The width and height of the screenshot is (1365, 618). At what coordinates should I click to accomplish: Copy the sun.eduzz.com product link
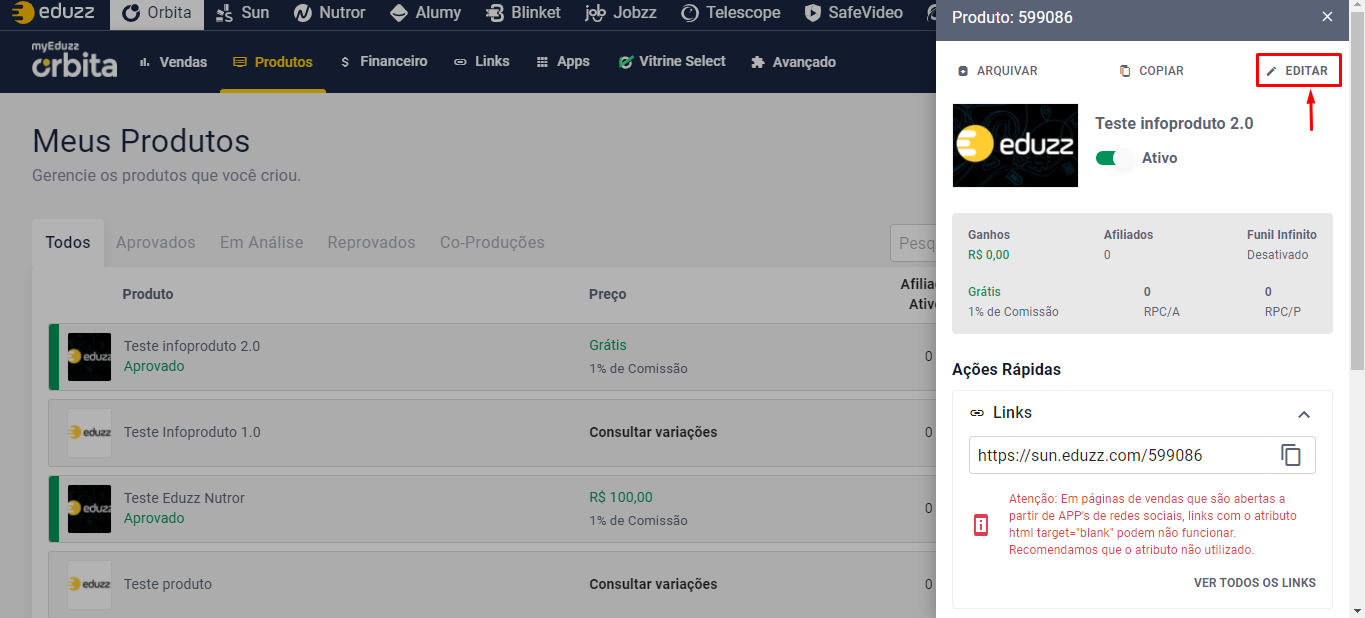[1291, 455]
